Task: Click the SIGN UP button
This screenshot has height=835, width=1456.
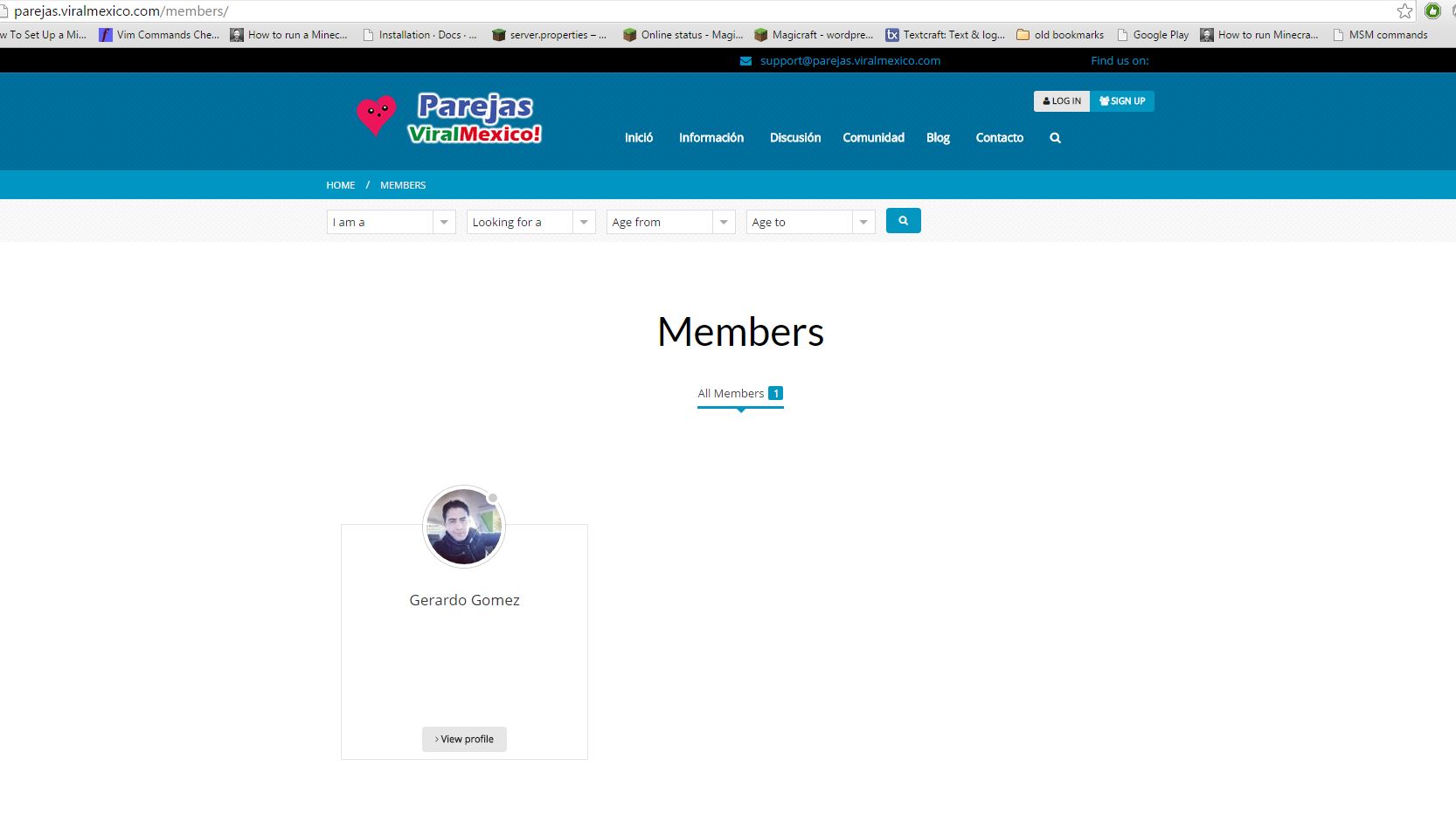Action: pyautogui.click(x=1122, y=101)
